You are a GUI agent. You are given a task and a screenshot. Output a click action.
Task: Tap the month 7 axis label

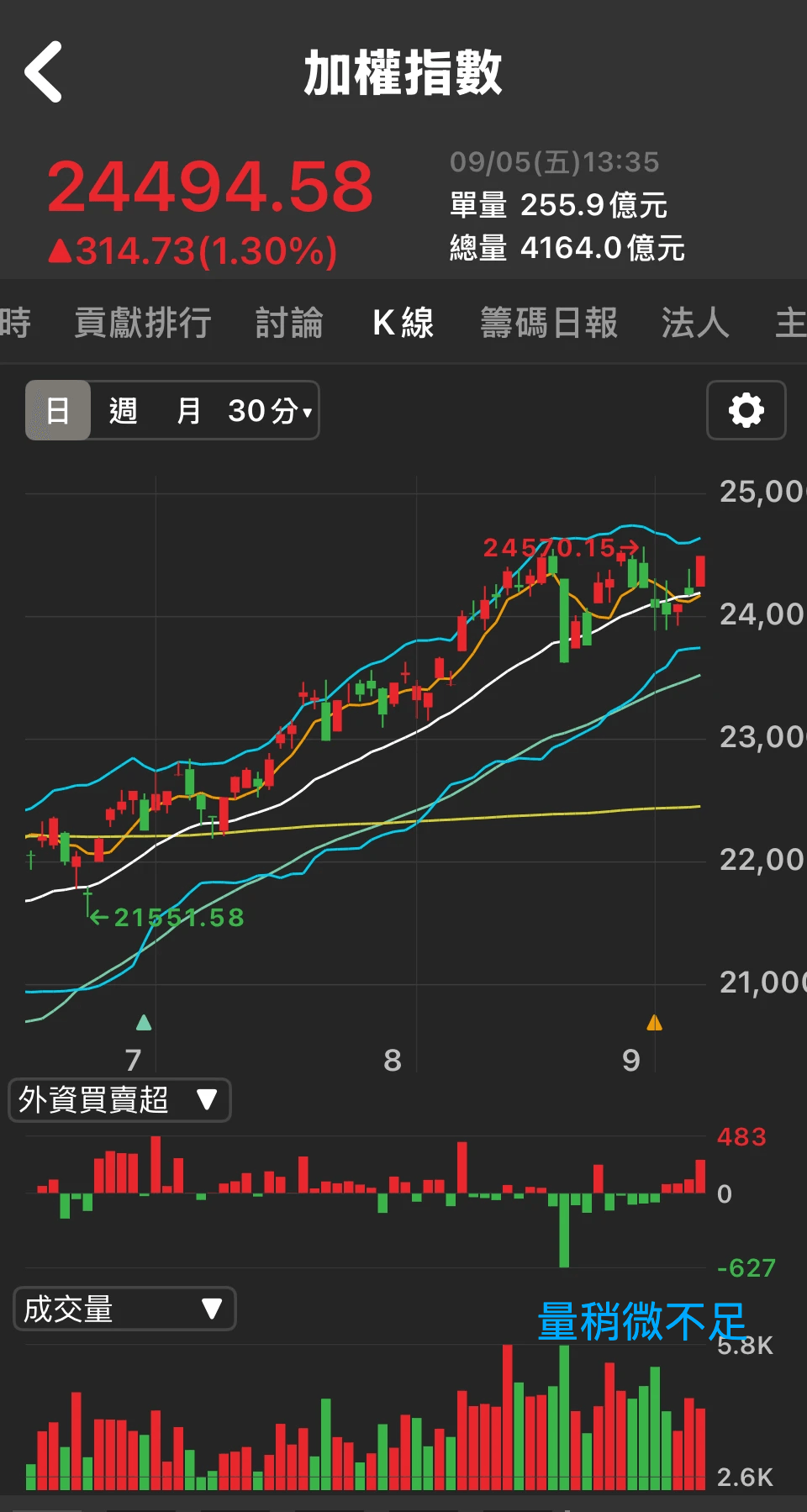[133, 1061]
